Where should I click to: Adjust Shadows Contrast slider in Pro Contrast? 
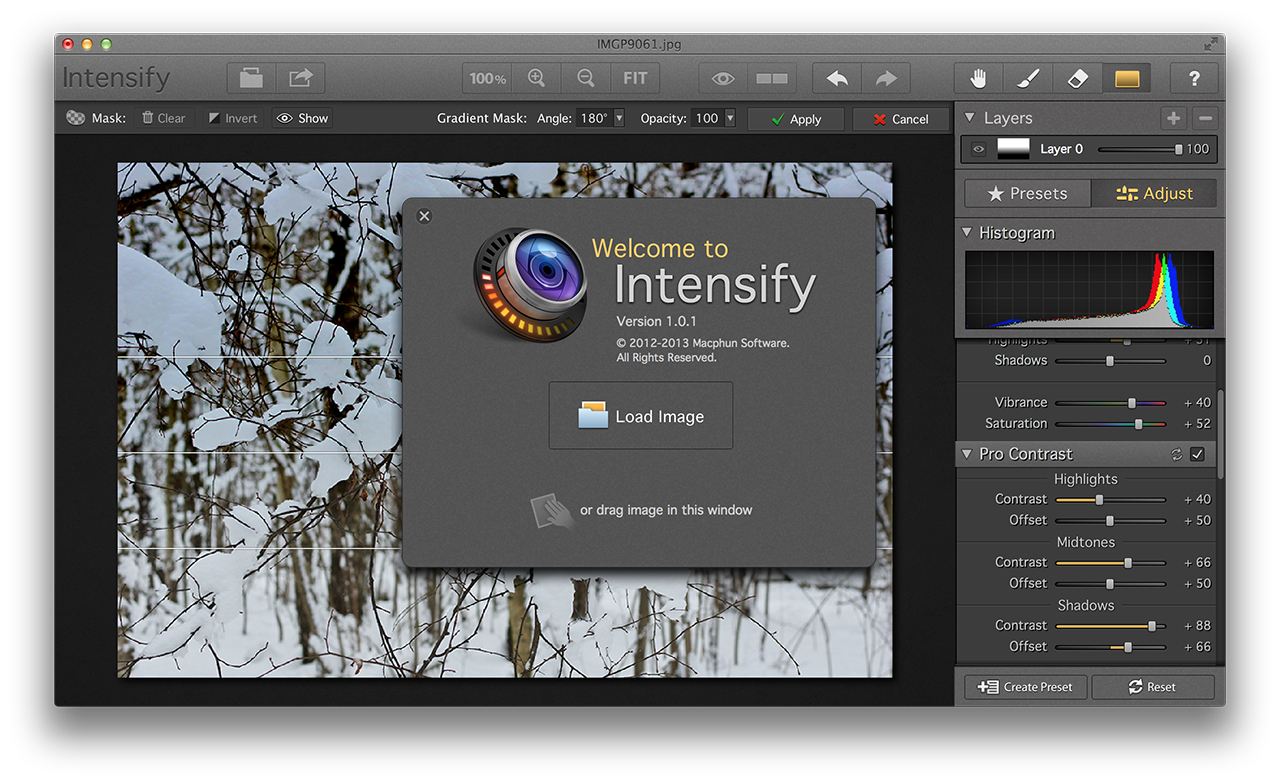1111,626
